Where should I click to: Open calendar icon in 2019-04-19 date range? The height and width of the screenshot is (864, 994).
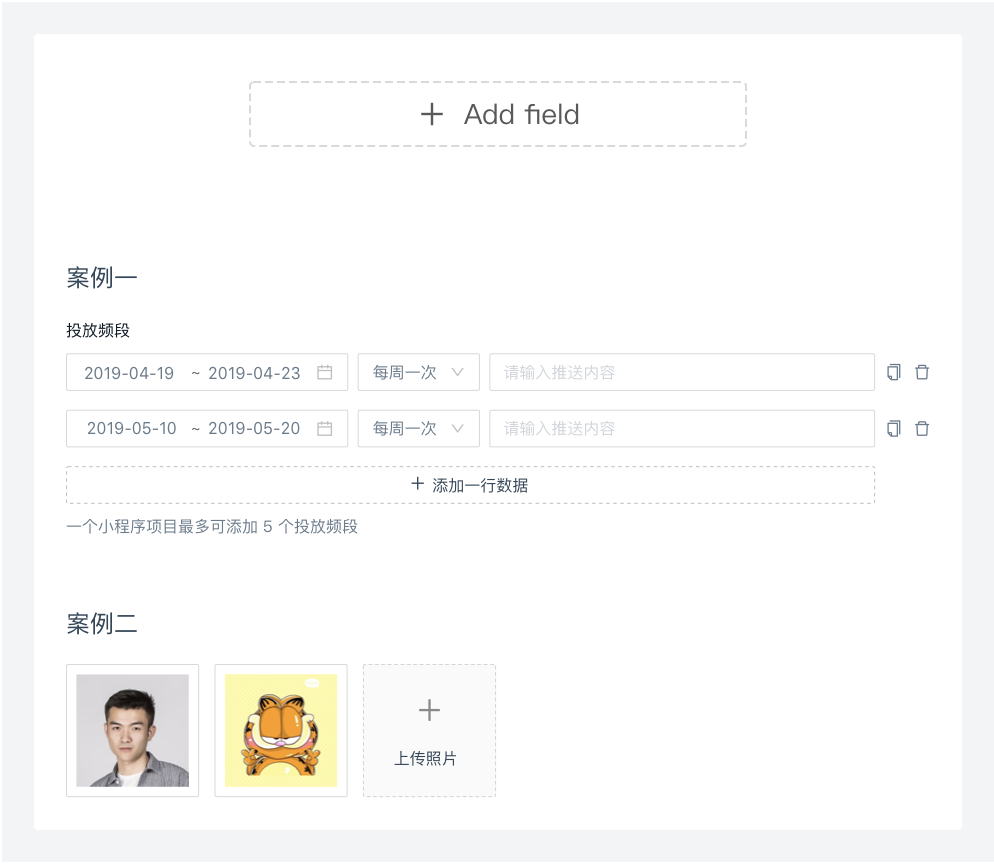tap(325, 372)
